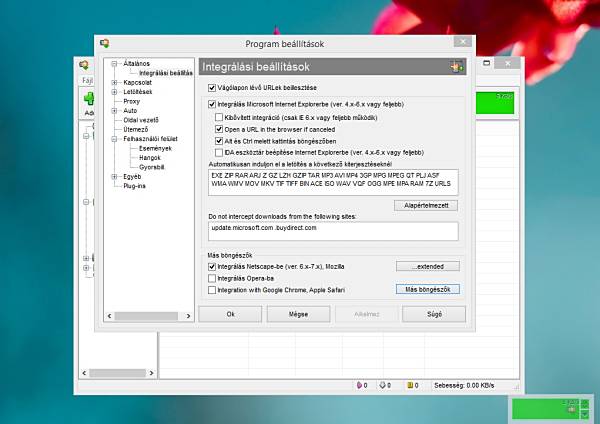Click the app icon of the background window

[x=84, y=65]
